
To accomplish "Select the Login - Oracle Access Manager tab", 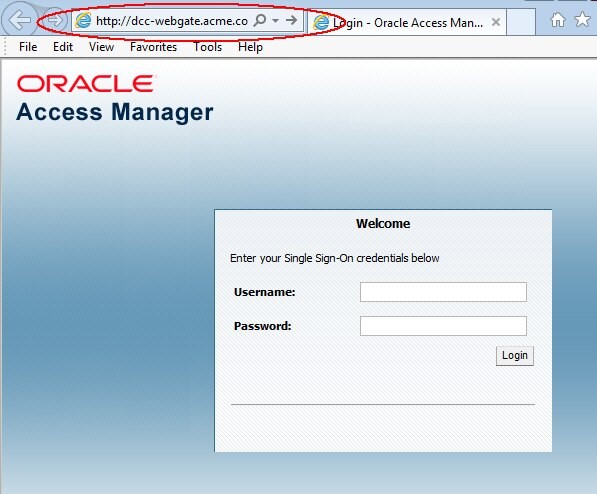I will 407,22.
